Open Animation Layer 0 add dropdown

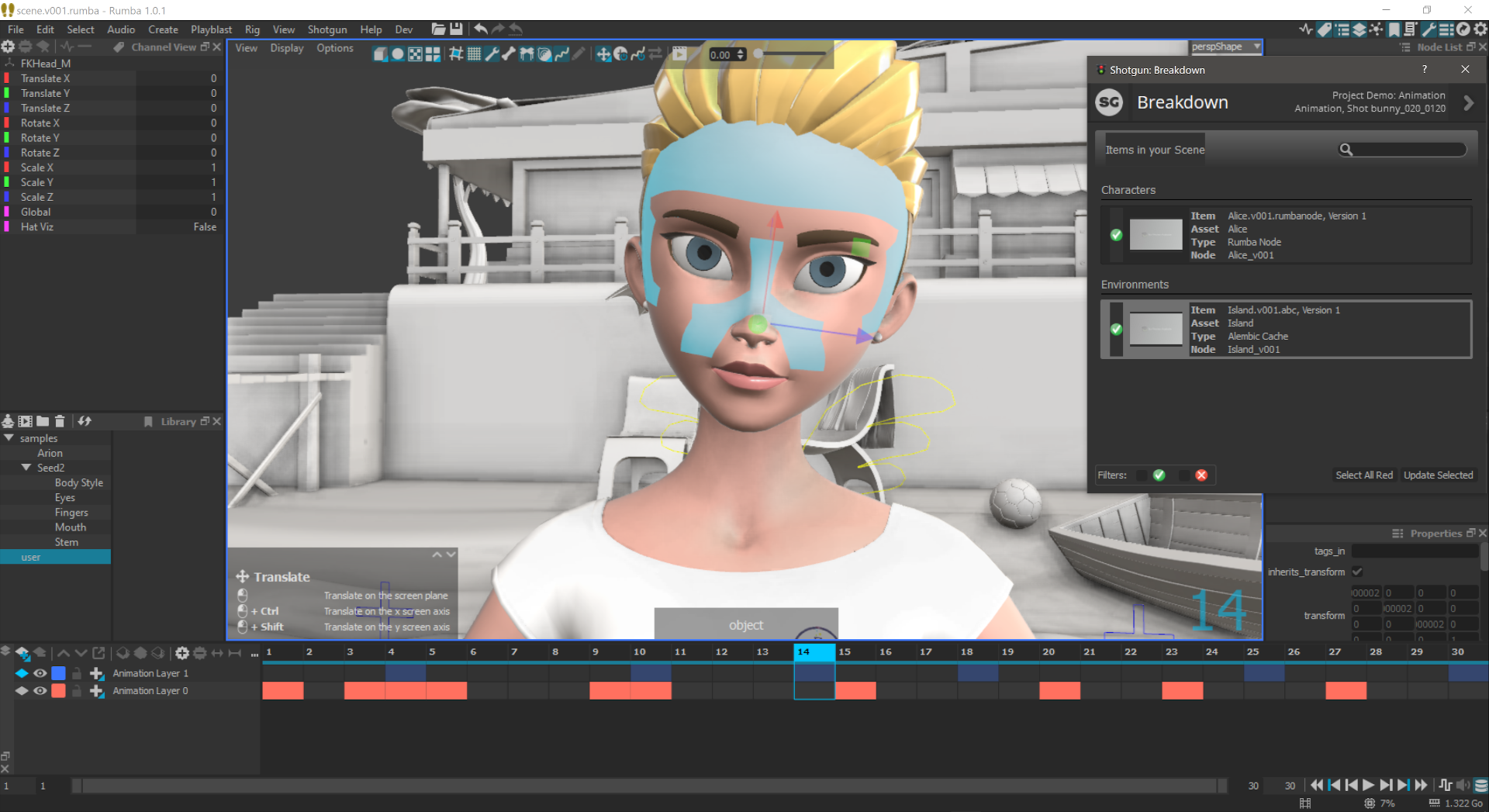point(97,690)
